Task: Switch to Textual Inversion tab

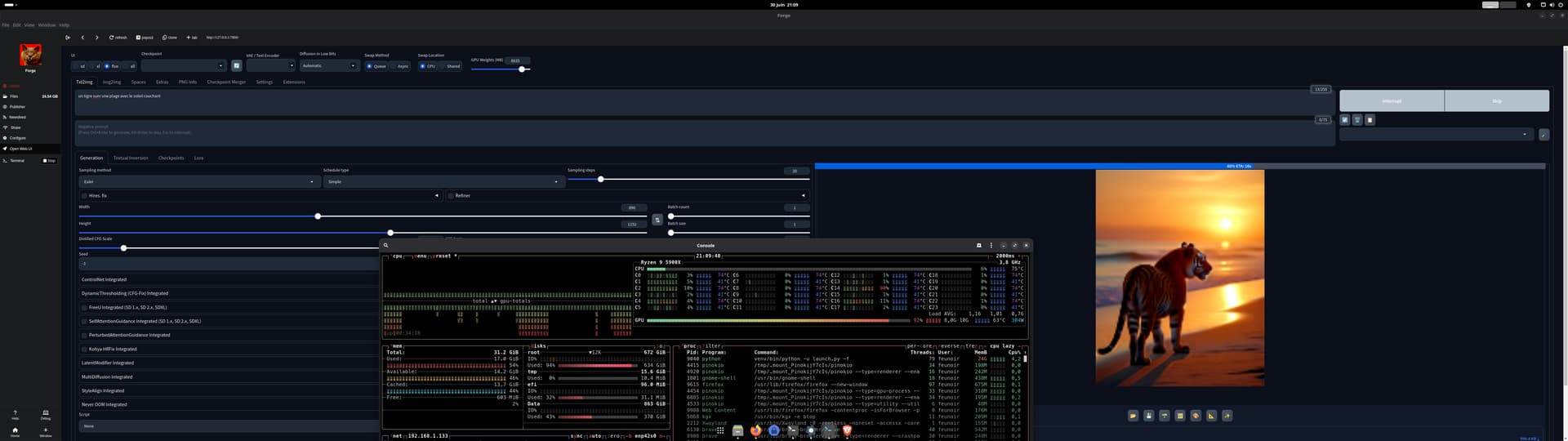Action: click(131, 158)
